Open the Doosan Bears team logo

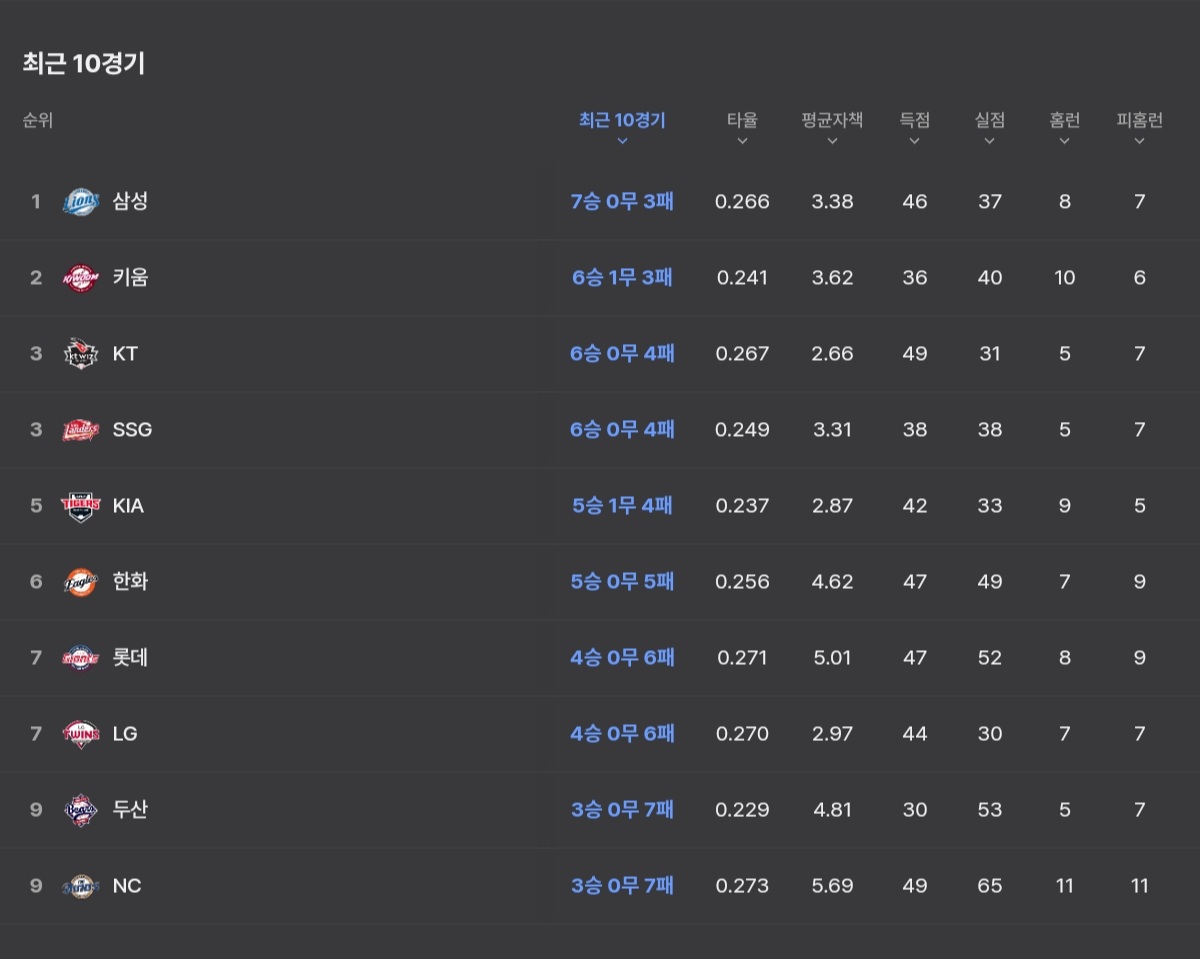tap(81, 810)
